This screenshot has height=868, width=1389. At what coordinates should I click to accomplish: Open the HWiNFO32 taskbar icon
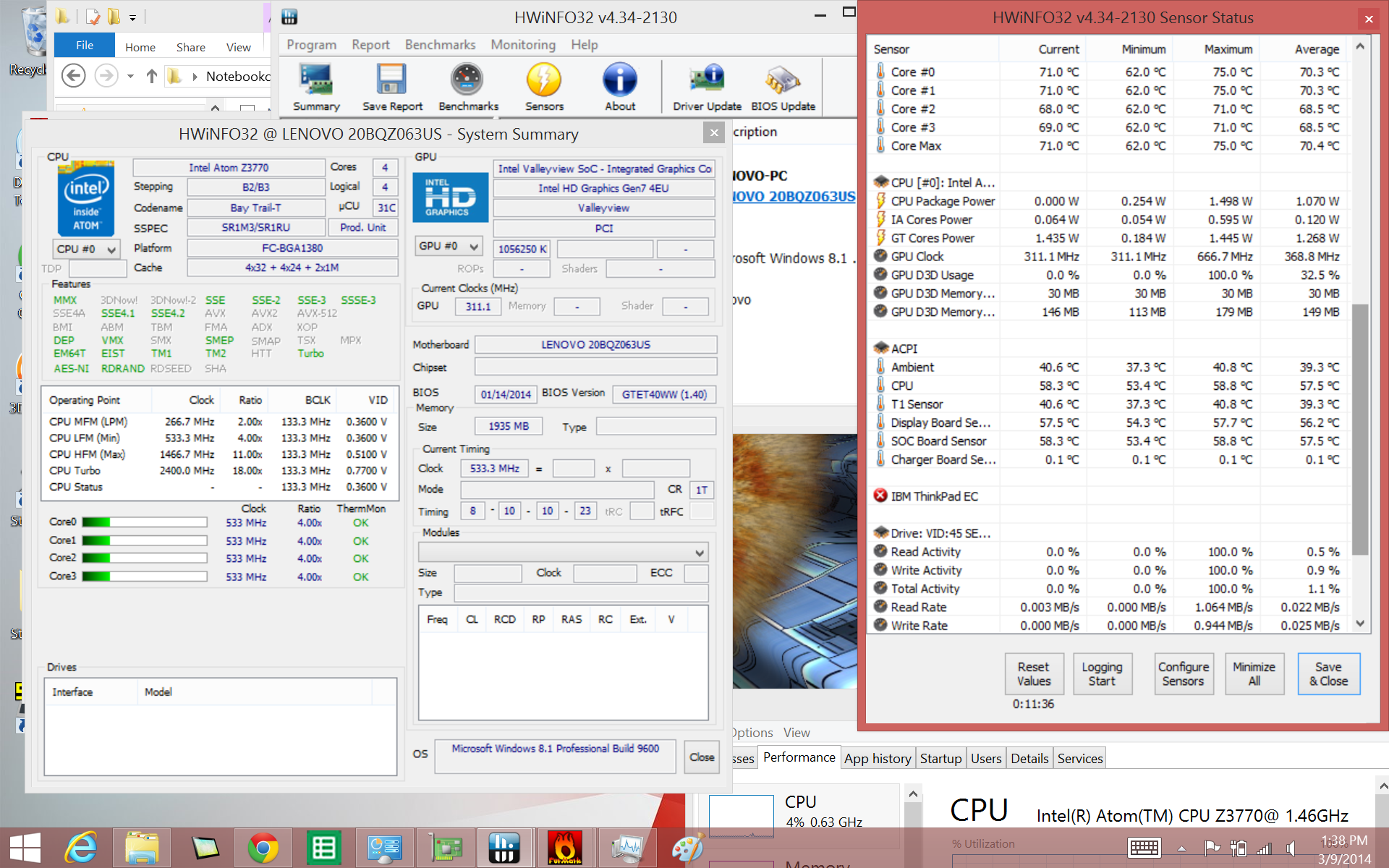(x=504, y=847)
